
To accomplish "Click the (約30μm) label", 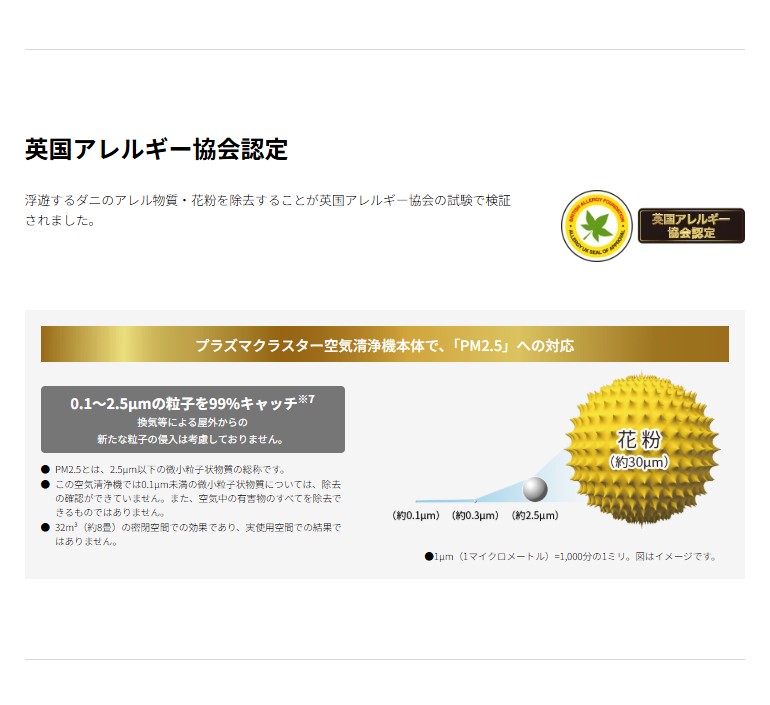I will tap(639, 462).
